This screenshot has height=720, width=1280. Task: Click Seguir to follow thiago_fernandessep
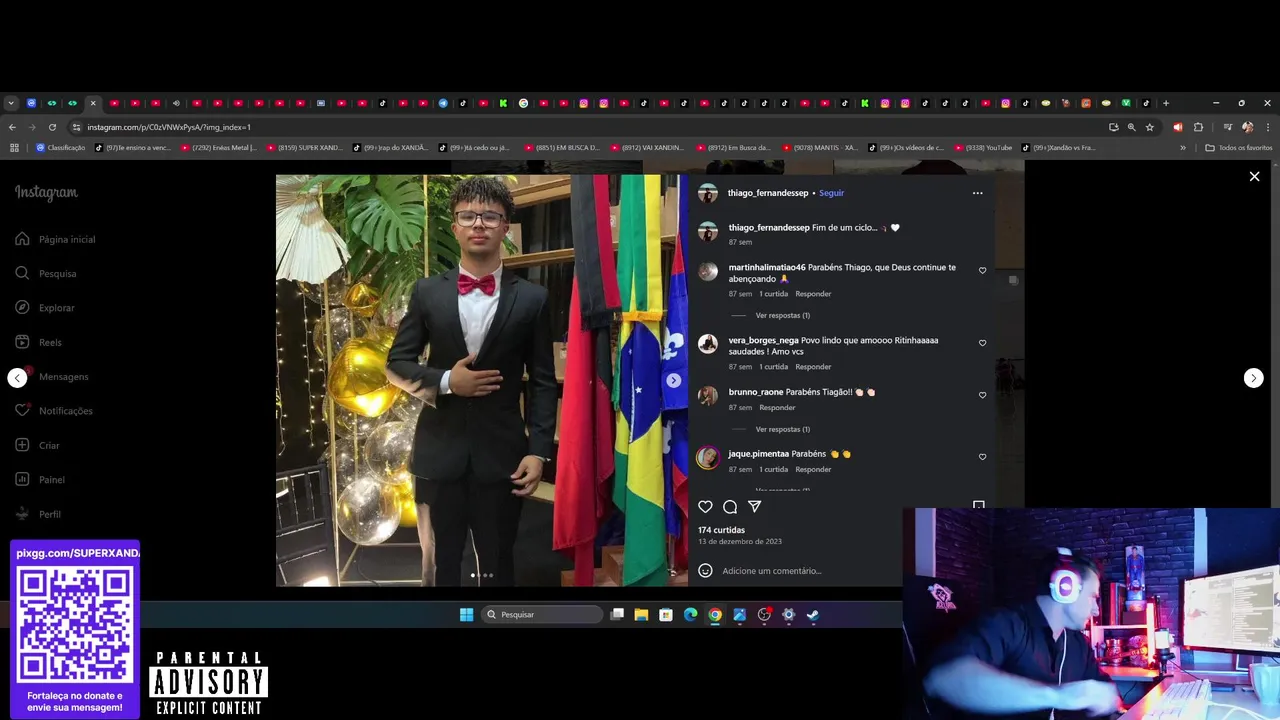(x=831, y=193)
